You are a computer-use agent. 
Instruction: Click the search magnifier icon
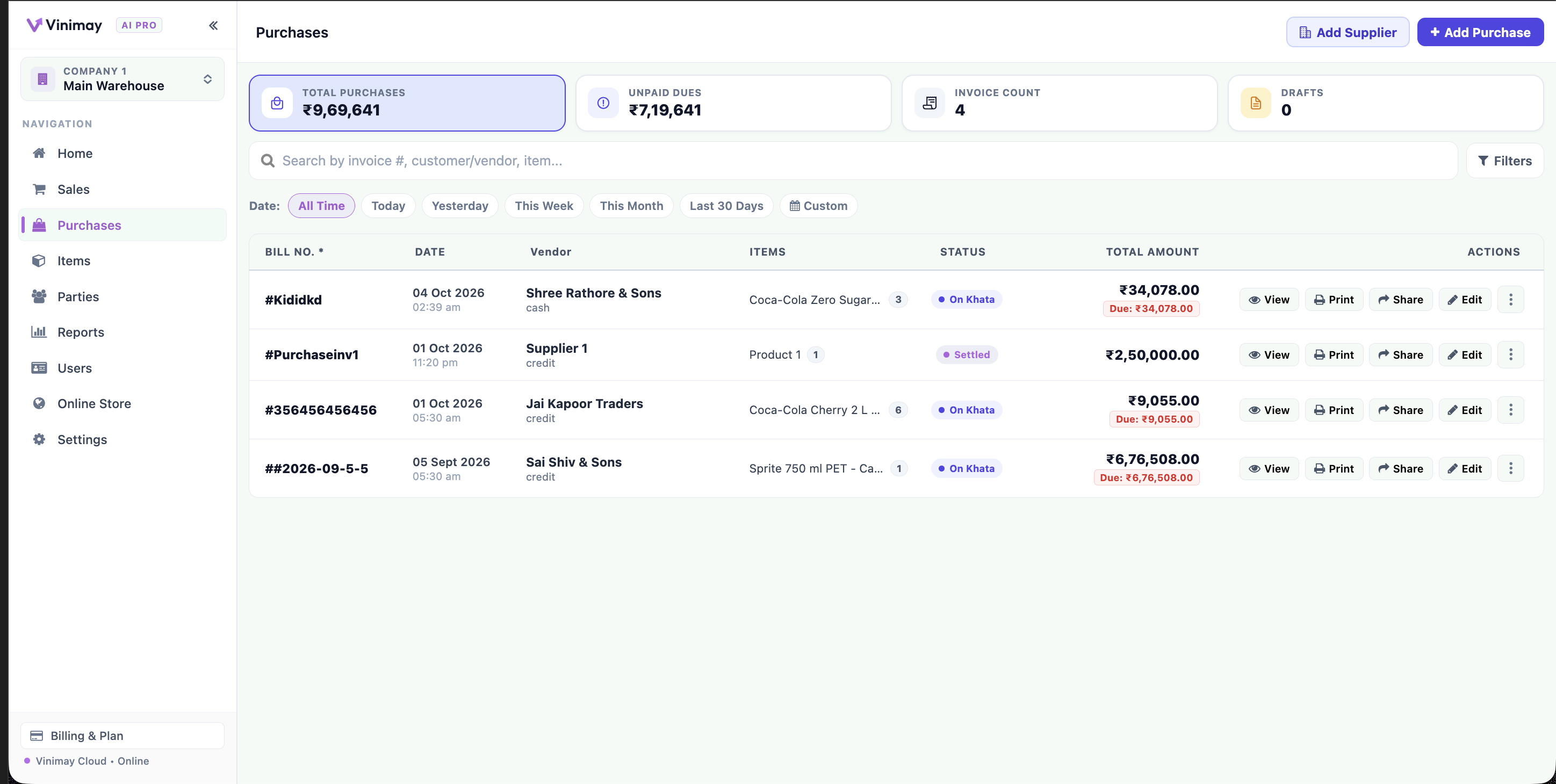268,161
